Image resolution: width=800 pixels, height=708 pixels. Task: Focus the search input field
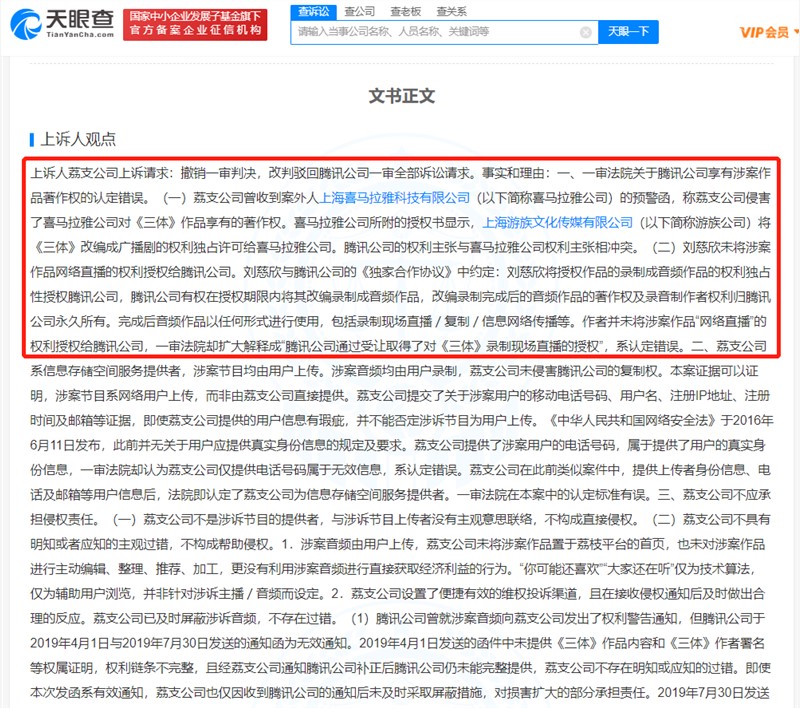444,32
